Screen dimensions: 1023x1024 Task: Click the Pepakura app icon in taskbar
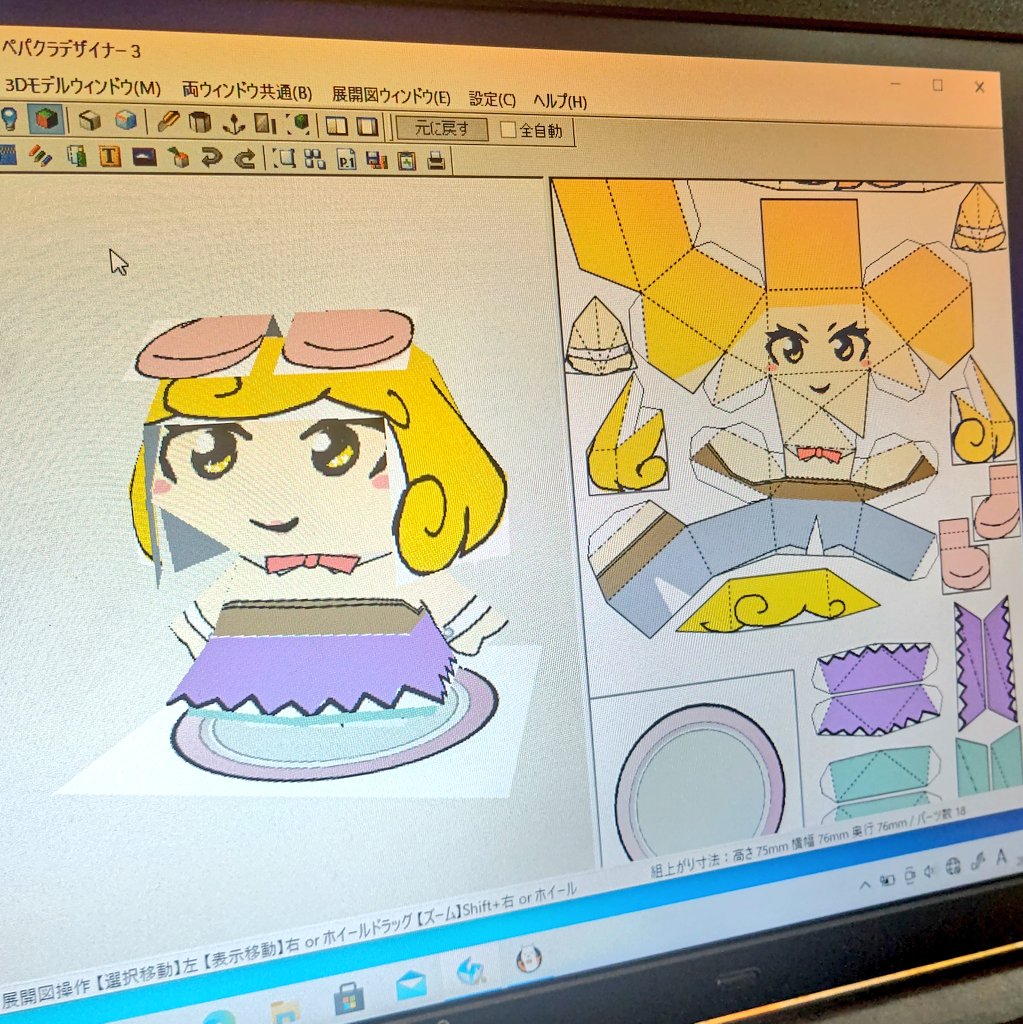click(x=471, y=970)
